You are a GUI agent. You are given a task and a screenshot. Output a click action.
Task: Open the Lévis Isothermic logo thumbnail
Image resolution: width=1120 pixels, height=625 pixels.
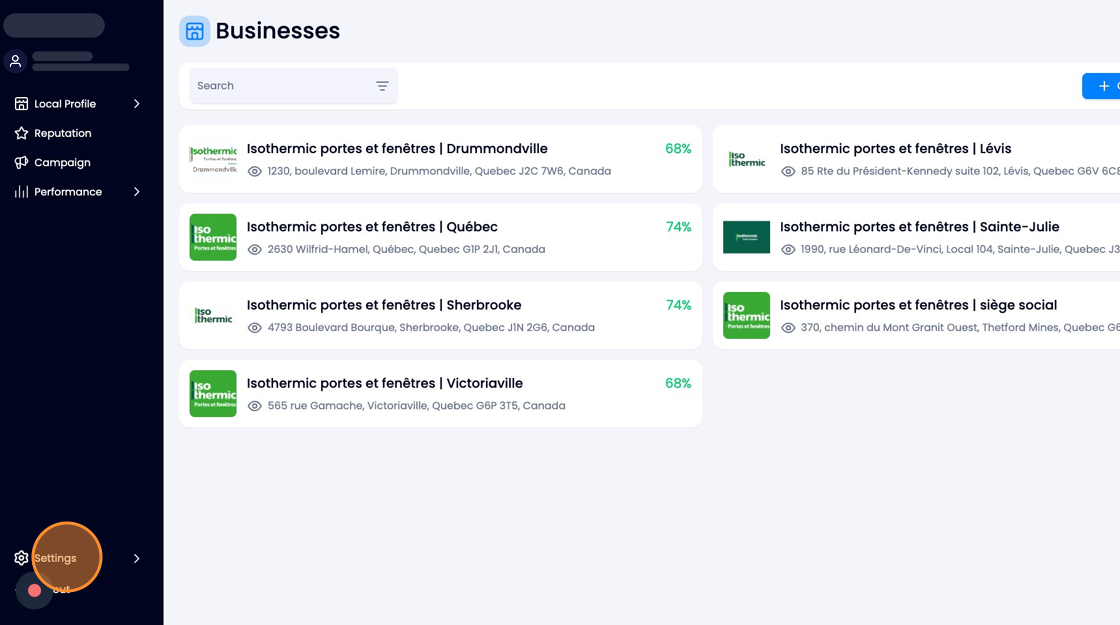[746, 159]
